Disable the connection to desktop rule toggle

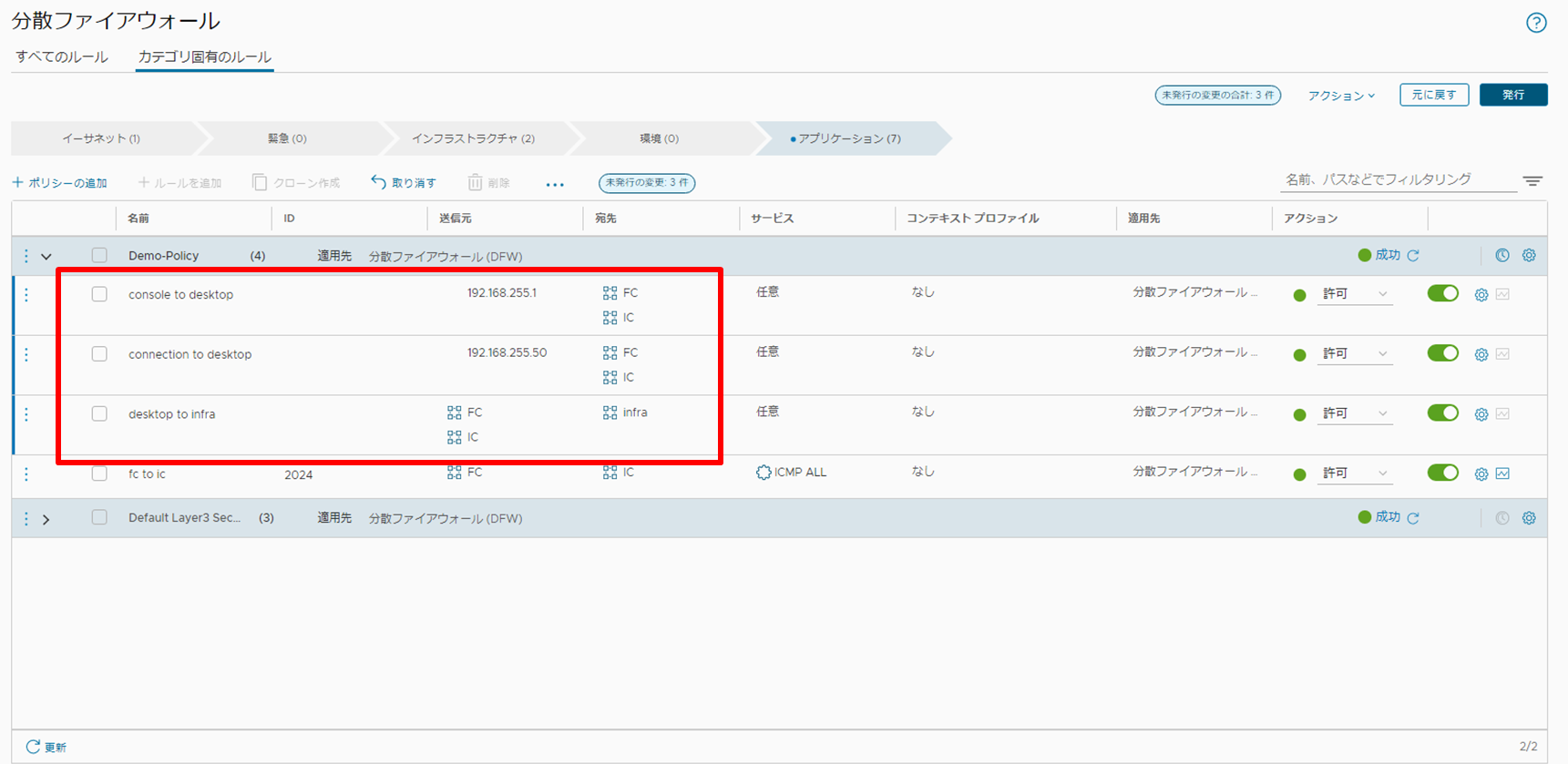click(x=1442, y=353)
